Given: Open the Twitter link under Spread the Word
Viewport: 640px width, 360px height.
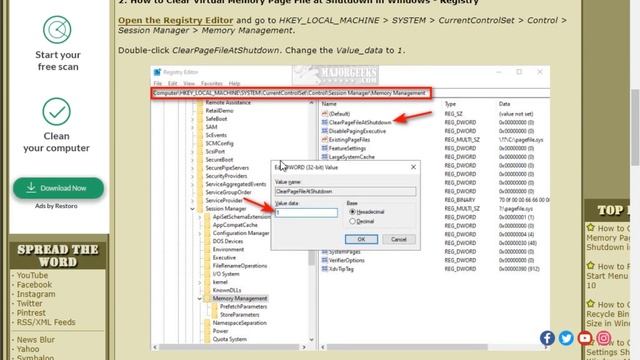Looking at the screenshot, I should pos(29,303).
